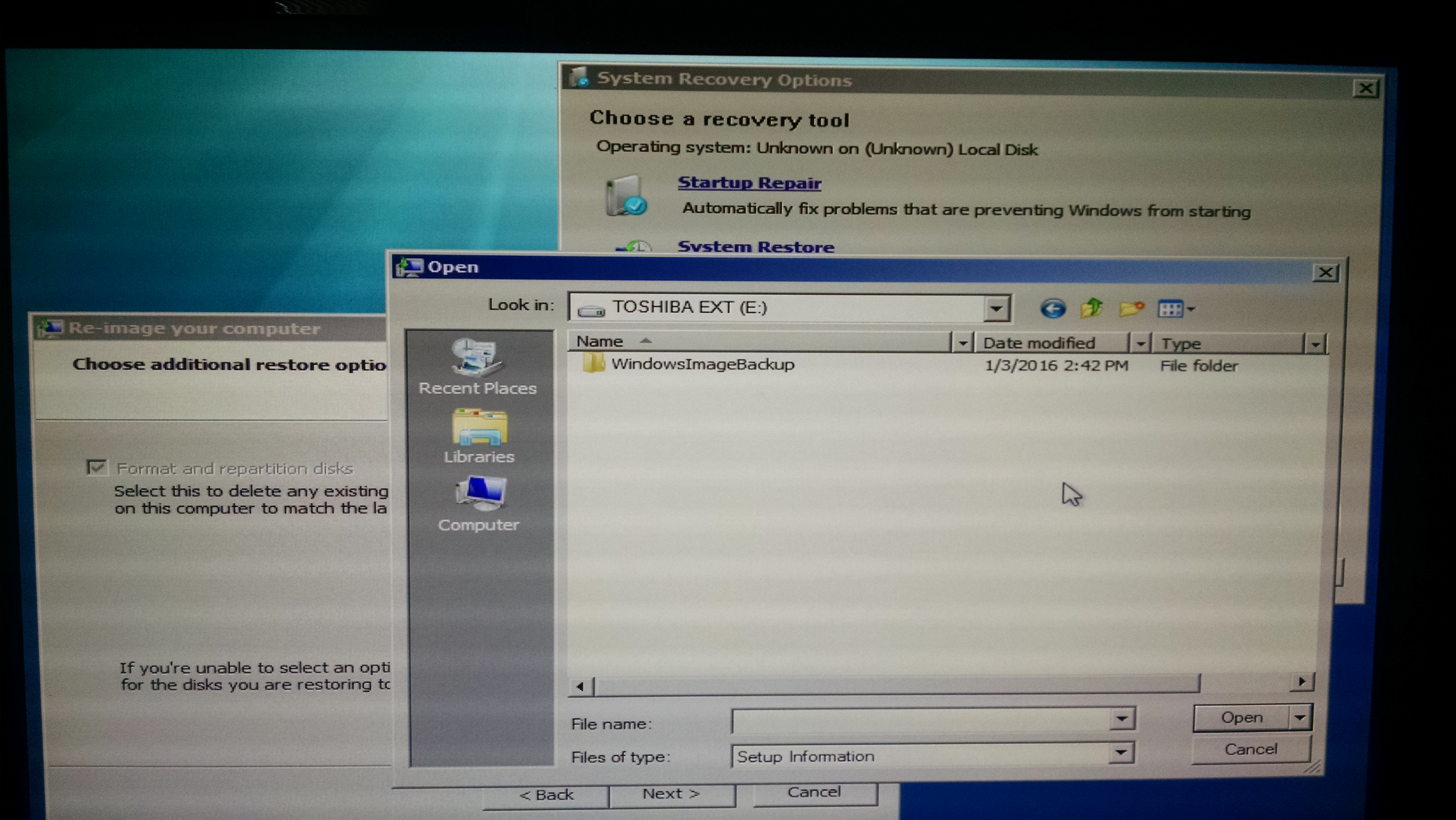Toggle Format and repartition disks checkbox
This screenshot has height=820, width=1456.
click(97, 467)
